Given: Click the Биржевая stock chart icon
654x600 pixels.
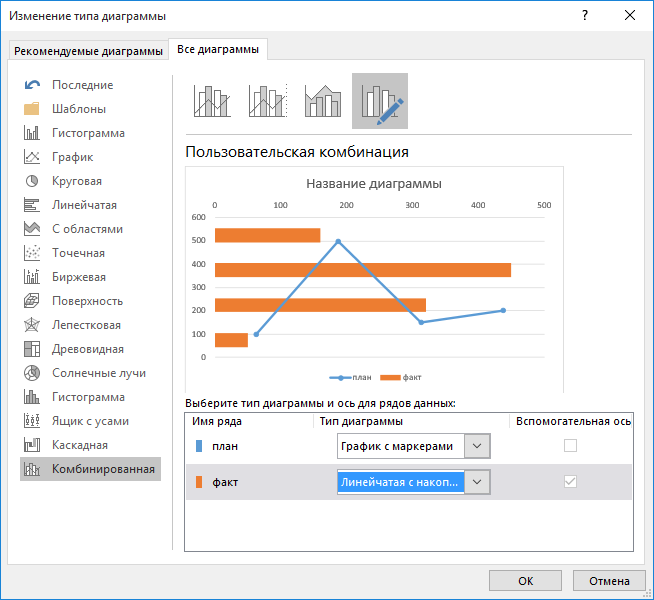Looking at the screenshot, I should click(x=32, y=277).
